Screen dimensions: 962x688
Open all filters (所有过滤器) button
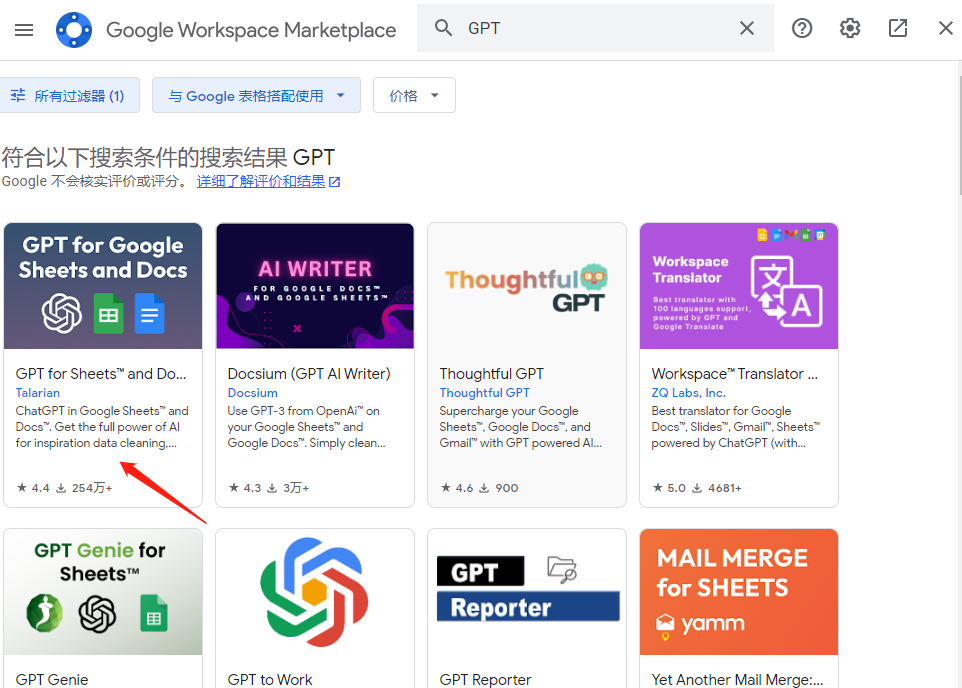(x=69, y=95)
